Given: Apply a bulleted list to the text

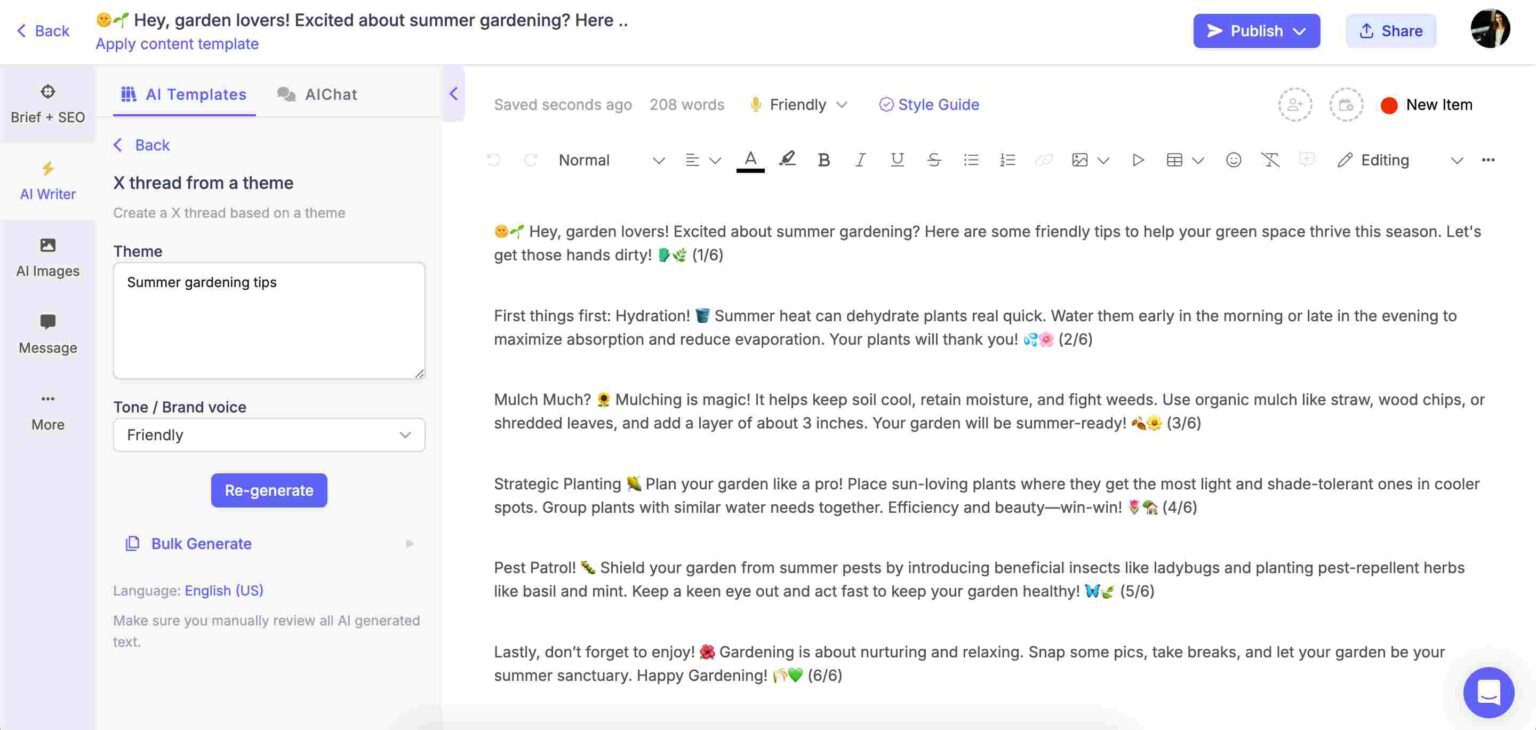Looking at the screenshot, I should pos(970,159).
